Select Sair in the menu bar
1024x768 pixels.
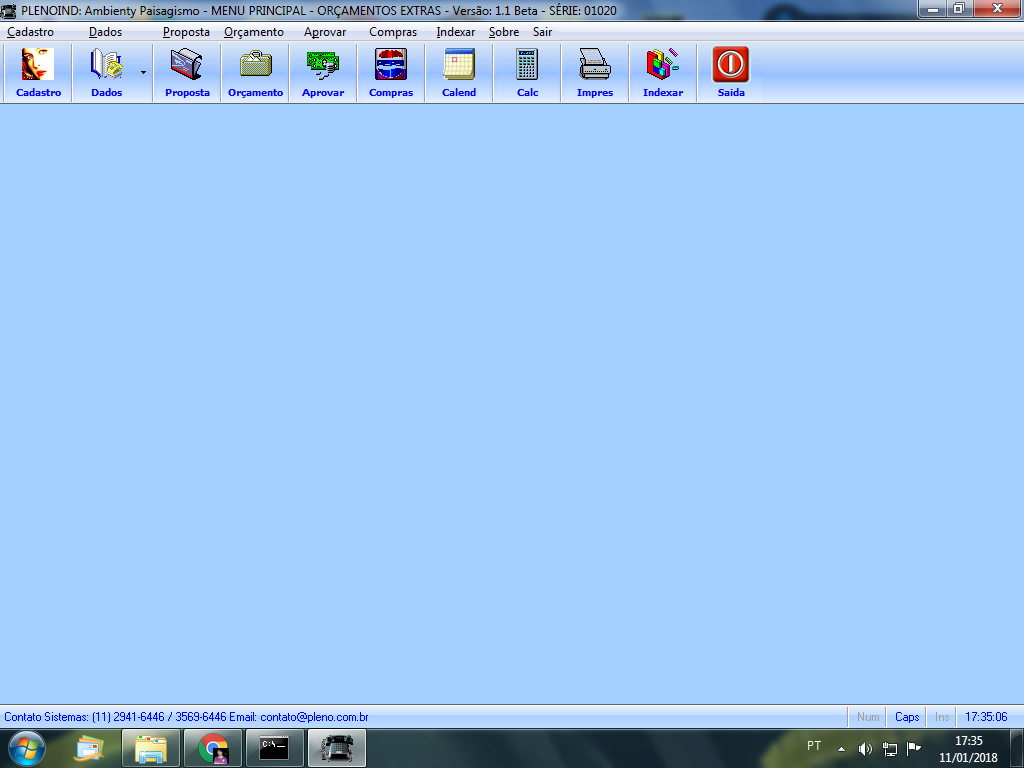coord(542,32)
